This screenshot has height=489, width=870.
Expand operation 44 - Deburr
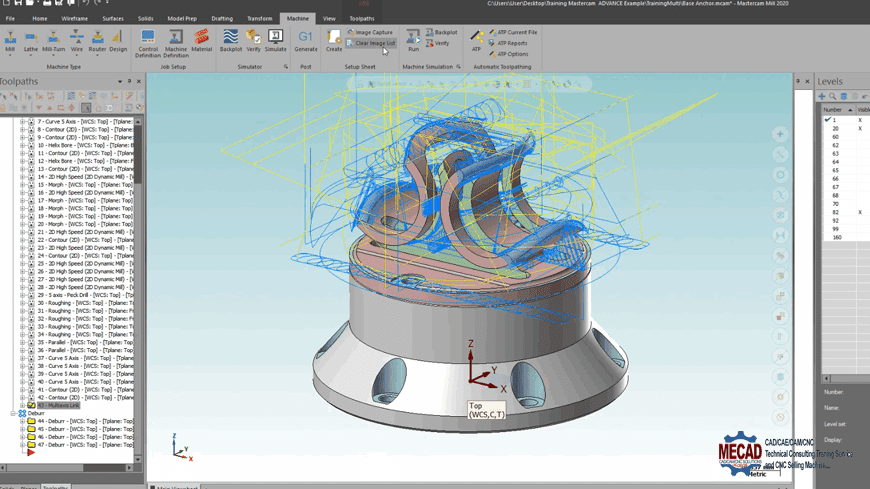(23, 421)
